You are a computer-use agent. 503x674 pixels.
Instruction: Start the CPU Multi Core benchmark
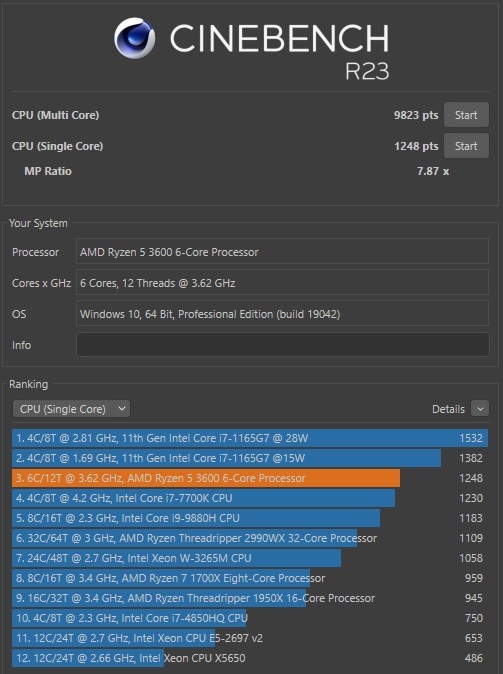466,115
